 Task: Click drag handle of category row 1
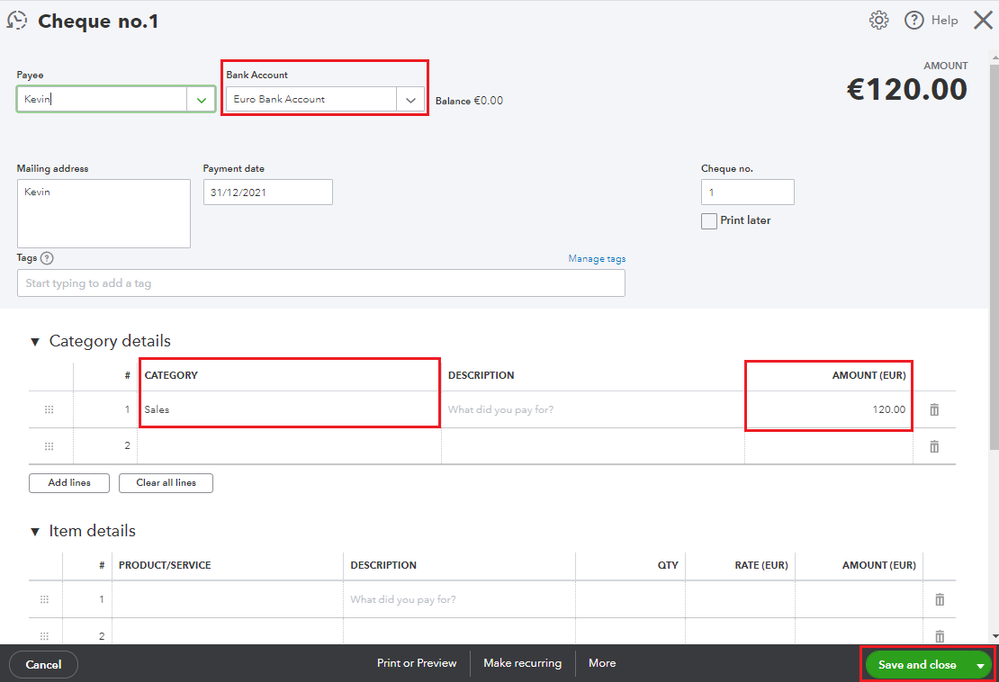(x=49, y=409)
